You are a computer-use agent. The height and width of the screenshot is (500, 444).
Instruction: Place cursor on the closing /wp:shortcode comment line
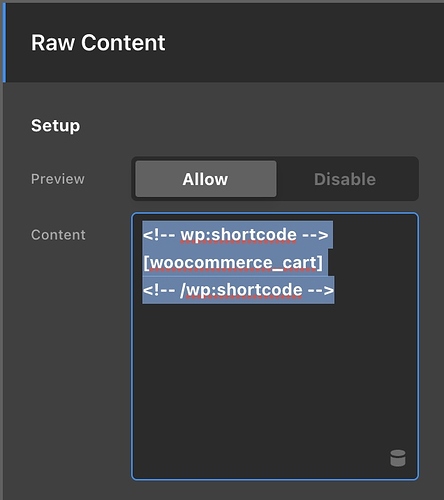click(238, 290)
